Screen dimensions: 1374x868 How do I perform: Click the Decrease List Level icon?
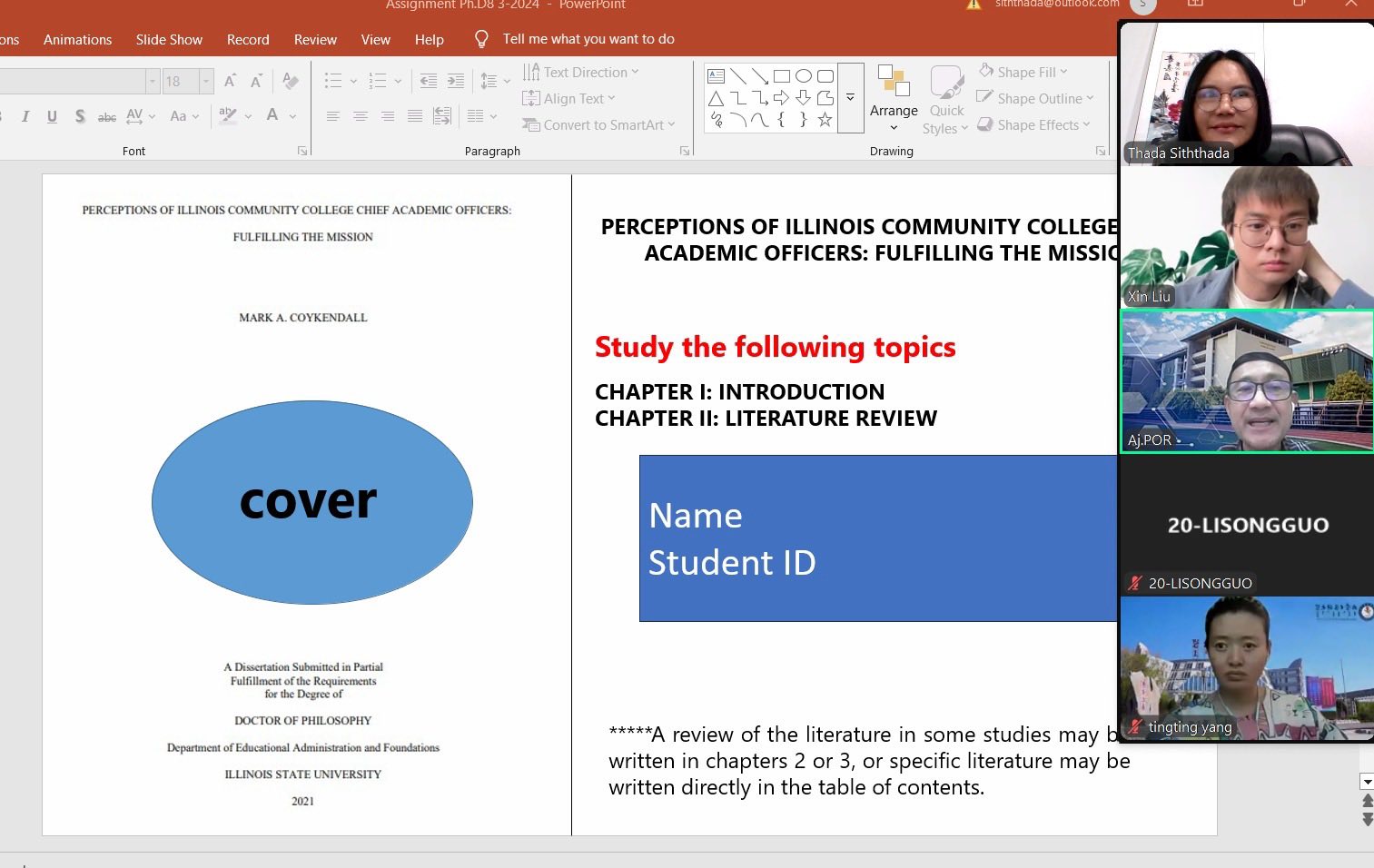(429, 81)
